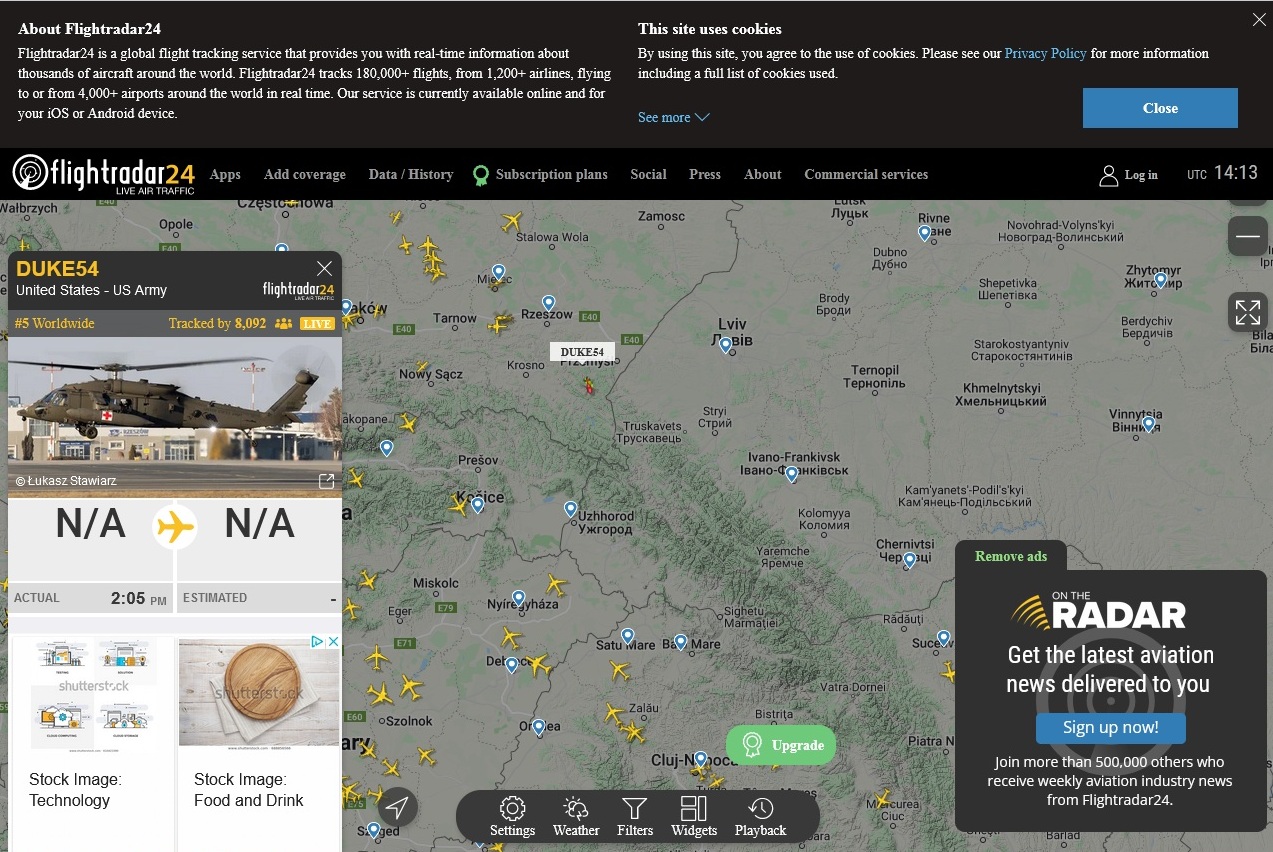The height and width of the screenshot is (852, 1273).
Task: Start Playback mode
Action: [761, 816]
